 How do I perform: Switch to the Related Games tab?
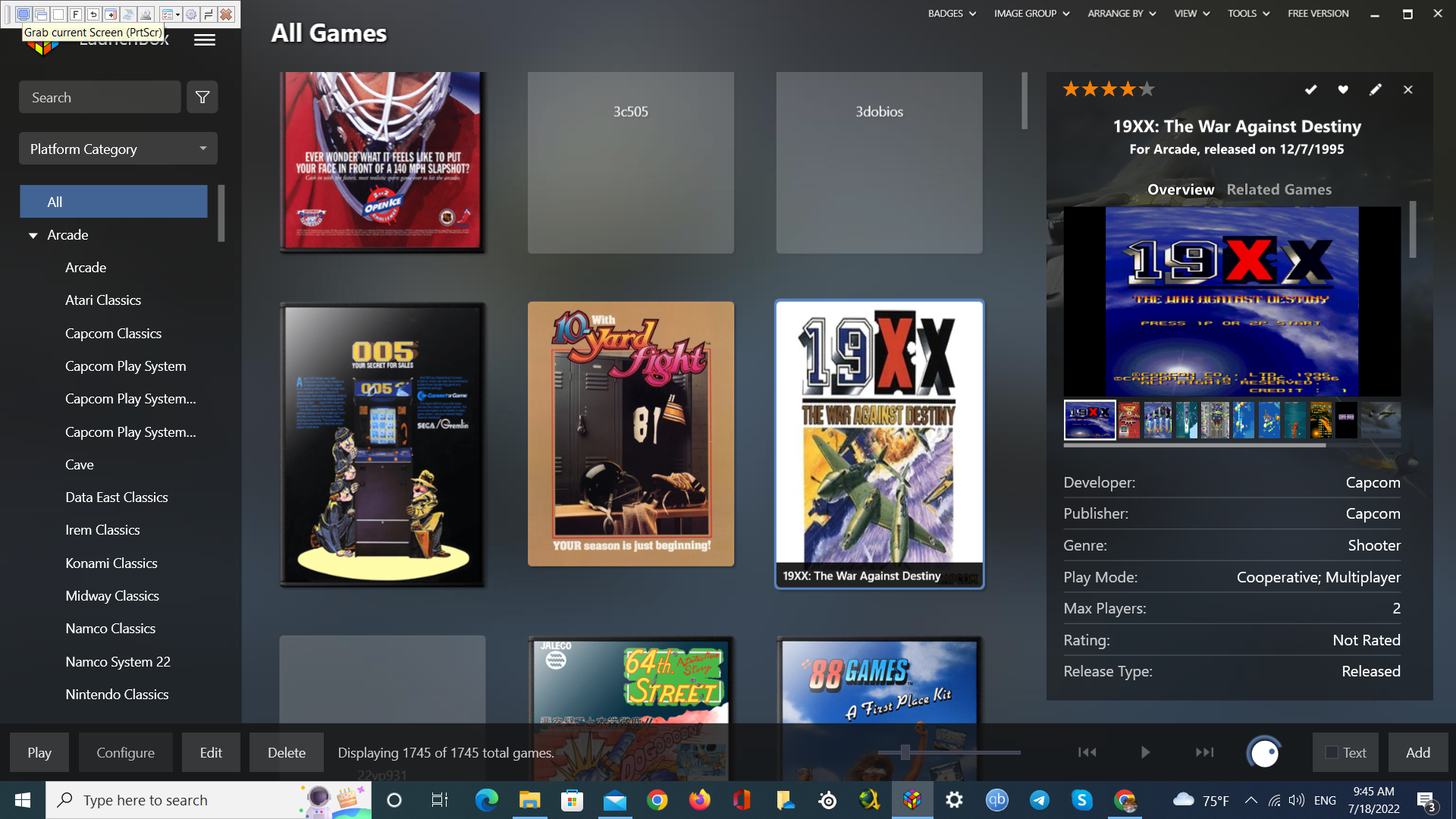click(x=1279, y=190)
